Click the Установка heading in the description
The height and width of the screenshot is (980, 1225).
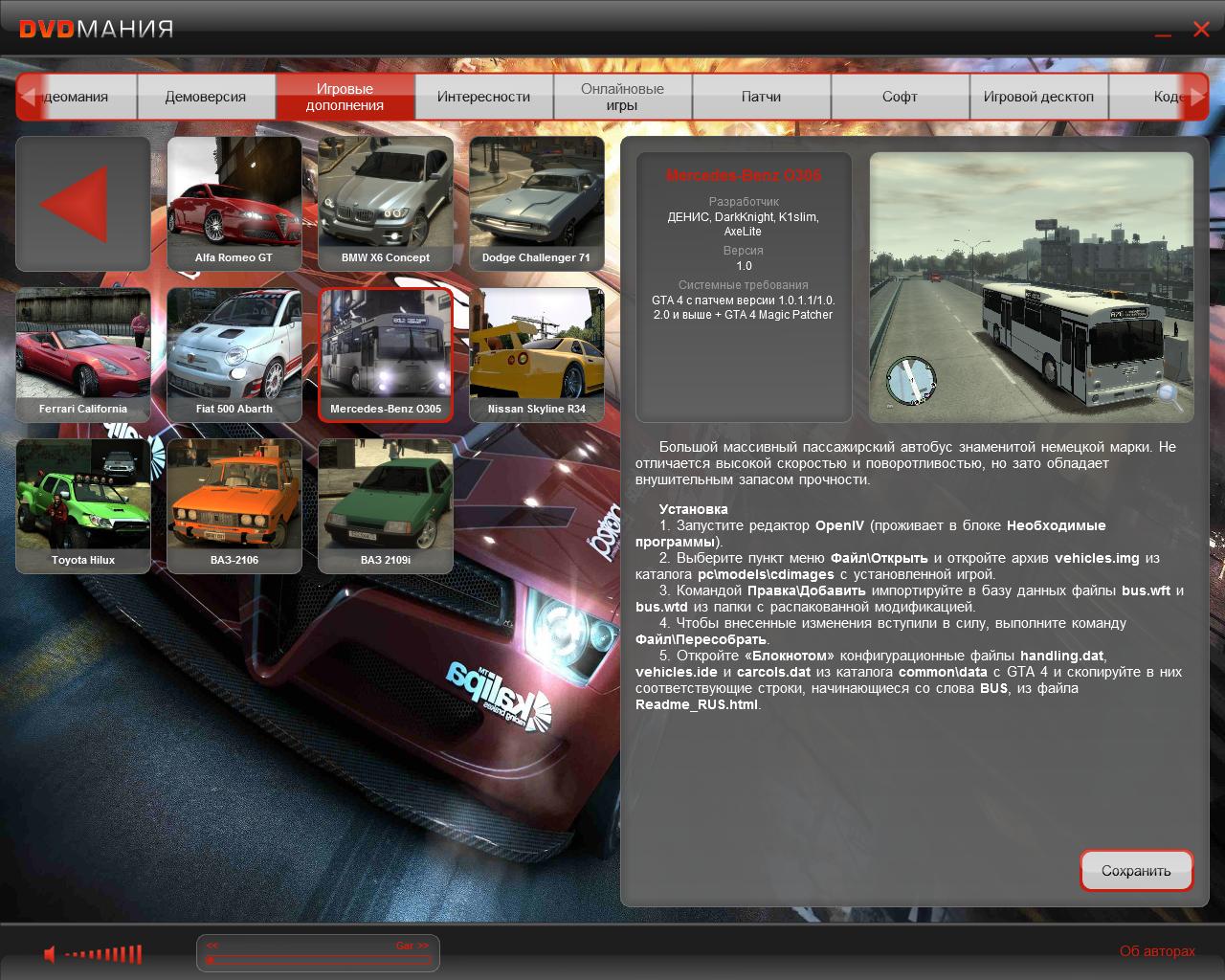[x=693, y=509]
